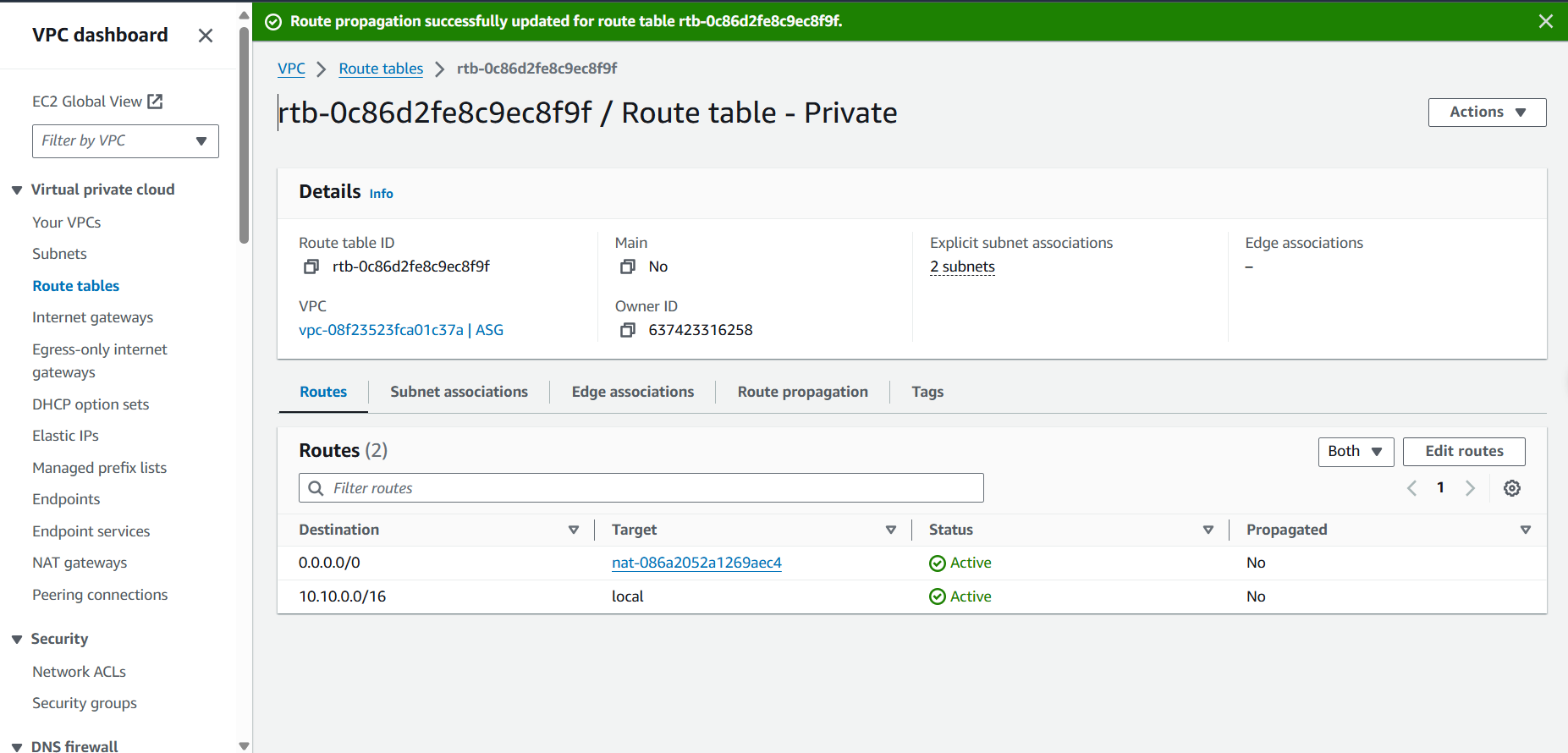Click the search icon in Filter routes
The height and width of the screenshot is (753, 1568).
tap(316, 488)
